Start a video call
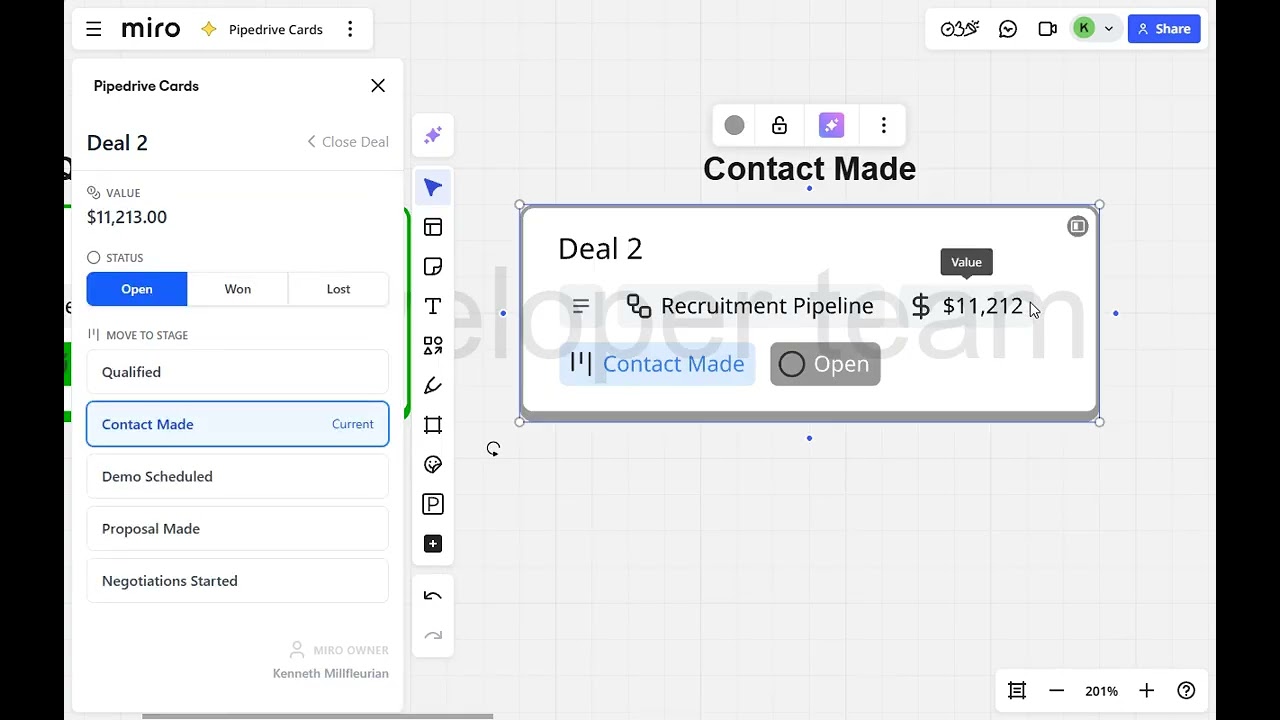Viewport: 1280px width, 720px height. [1047, 29]
